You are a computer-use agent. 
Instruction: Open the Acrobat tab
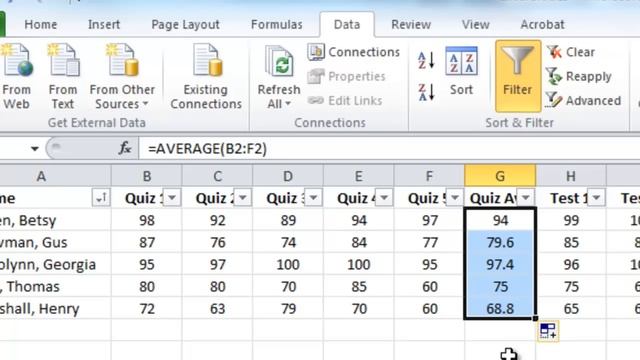tap(542, 24)
